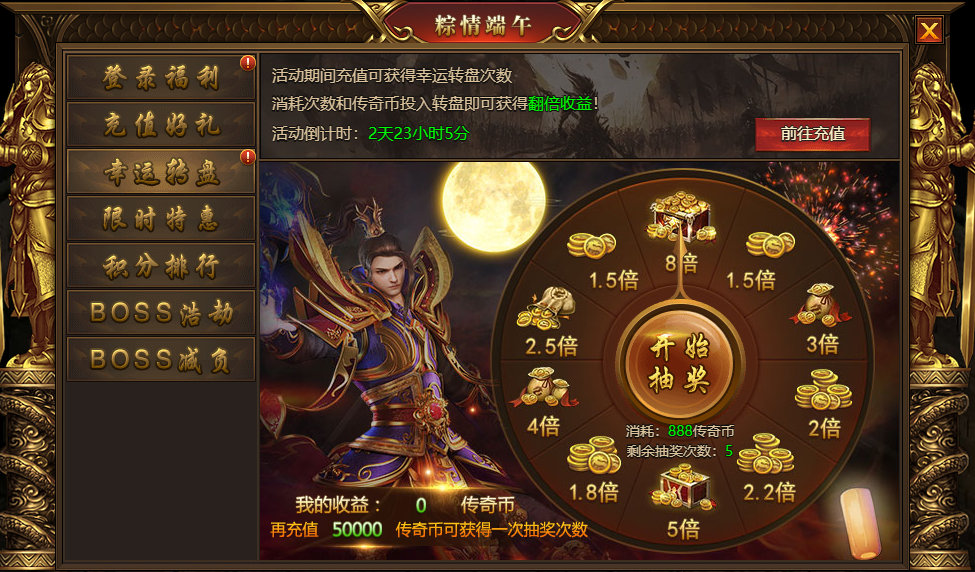
Task: Select the 3倍 money bag icon
Action: [821, 305]
